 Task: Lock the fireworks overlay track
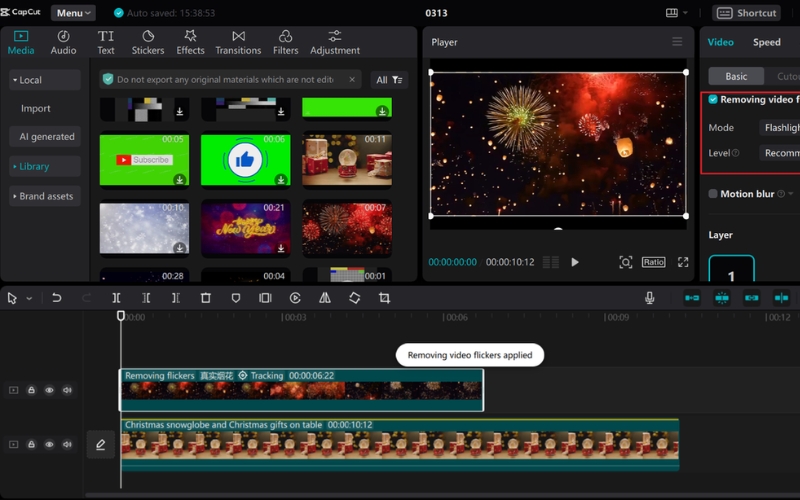[31, 390]
